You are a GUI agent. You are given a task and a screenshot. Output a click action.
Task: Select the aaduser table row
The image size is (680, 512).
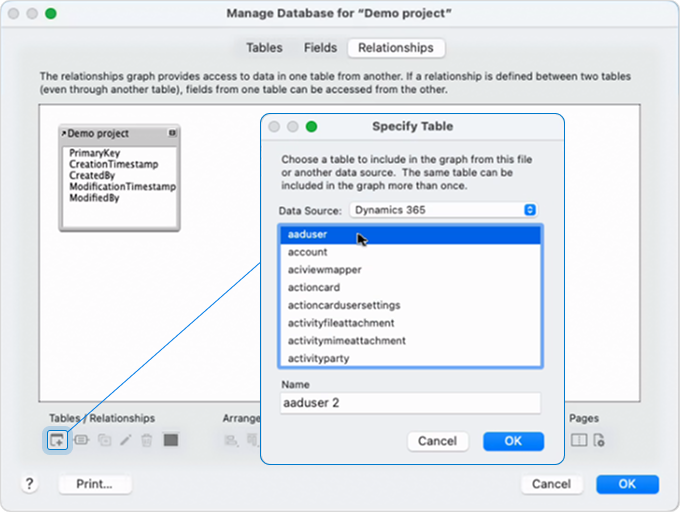[x=410, y=234]
